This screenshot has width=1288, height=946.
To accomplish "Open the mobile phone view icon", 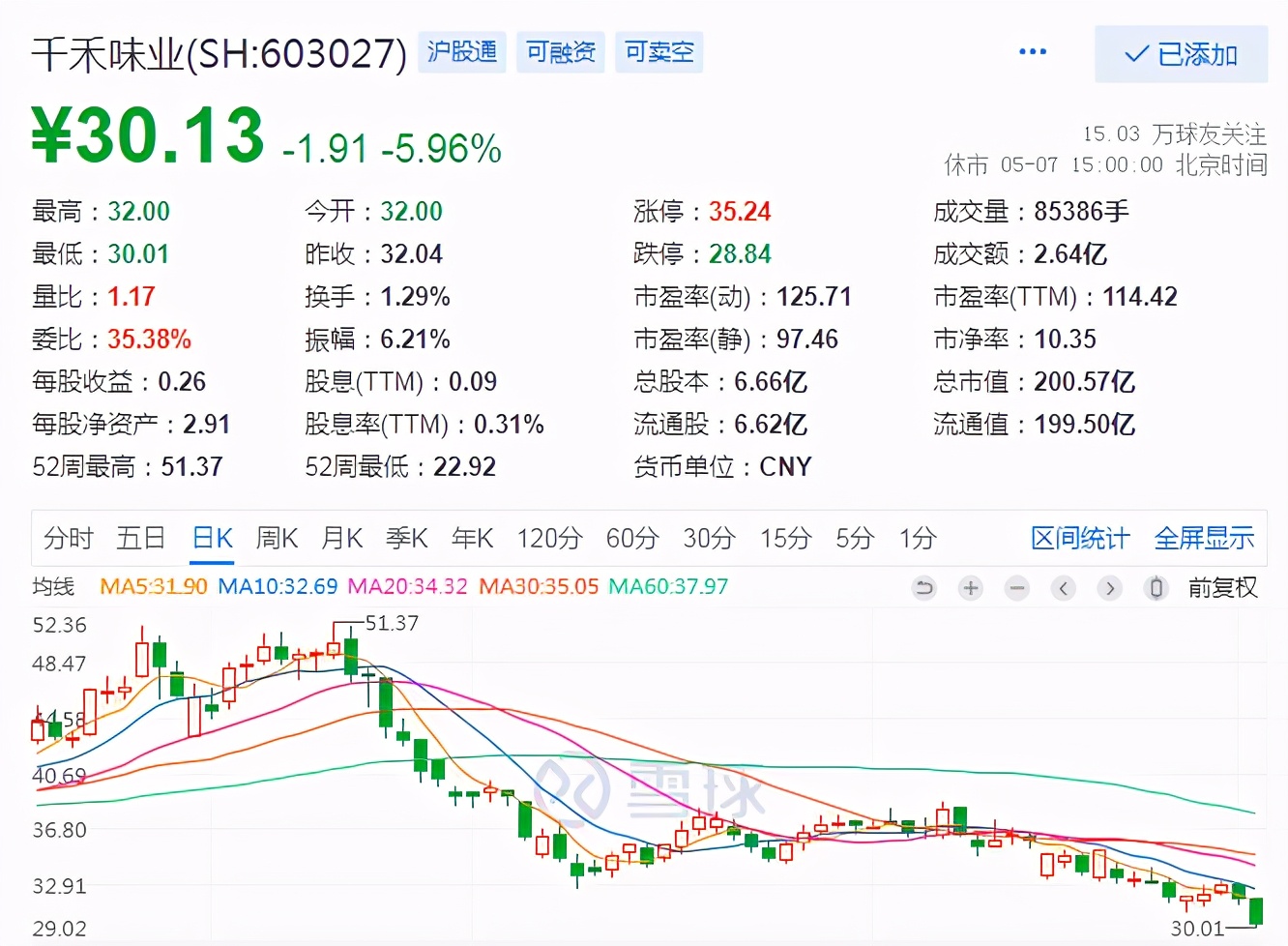I will tap(1156, 587).
